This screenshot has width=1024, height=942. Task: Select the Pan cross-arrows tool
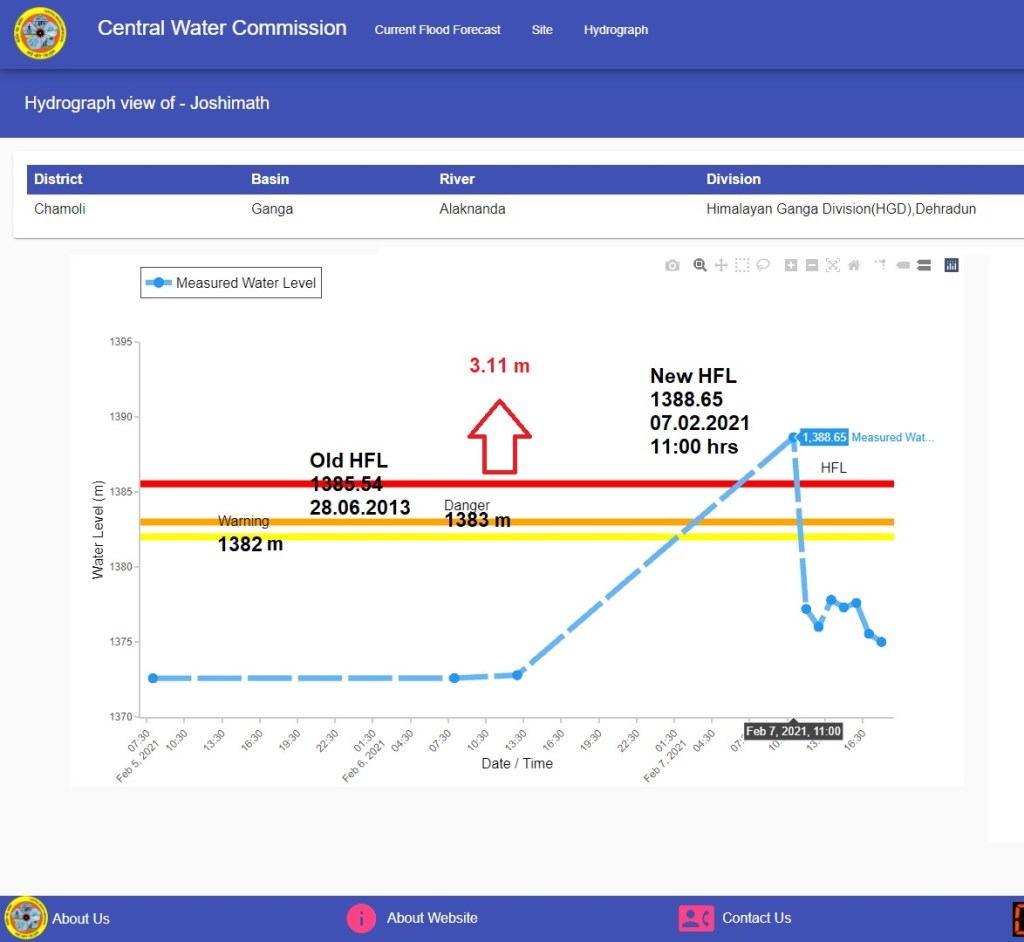point(720,265)
